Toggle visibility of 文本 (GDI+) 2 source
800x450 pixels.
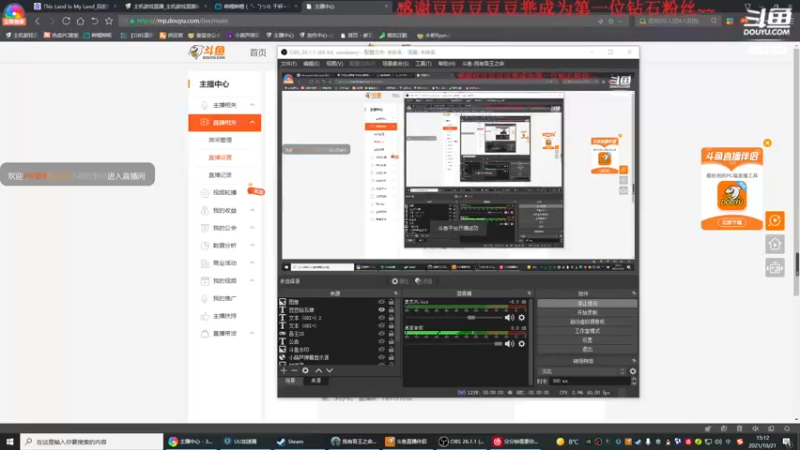(x=381, y=318)
